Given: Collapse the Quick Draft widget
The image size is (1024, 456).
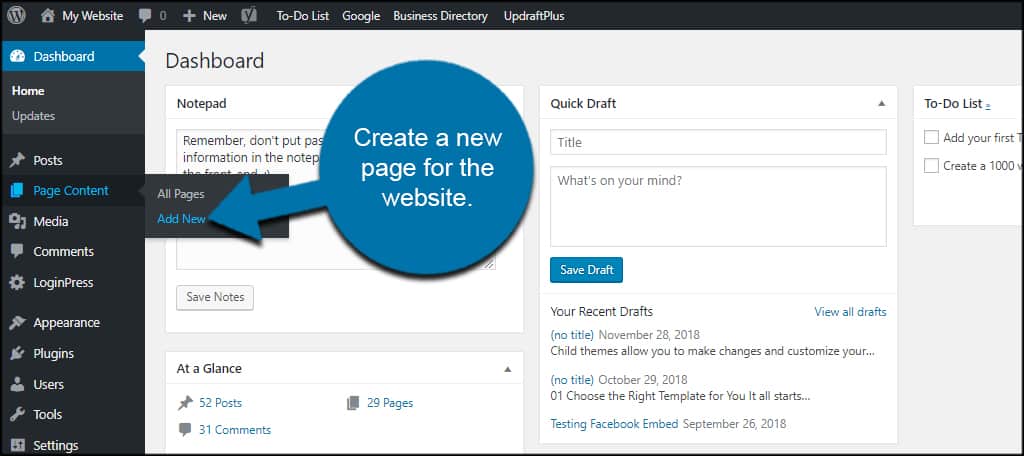Looking at the screenshot, I should point(882,103).
